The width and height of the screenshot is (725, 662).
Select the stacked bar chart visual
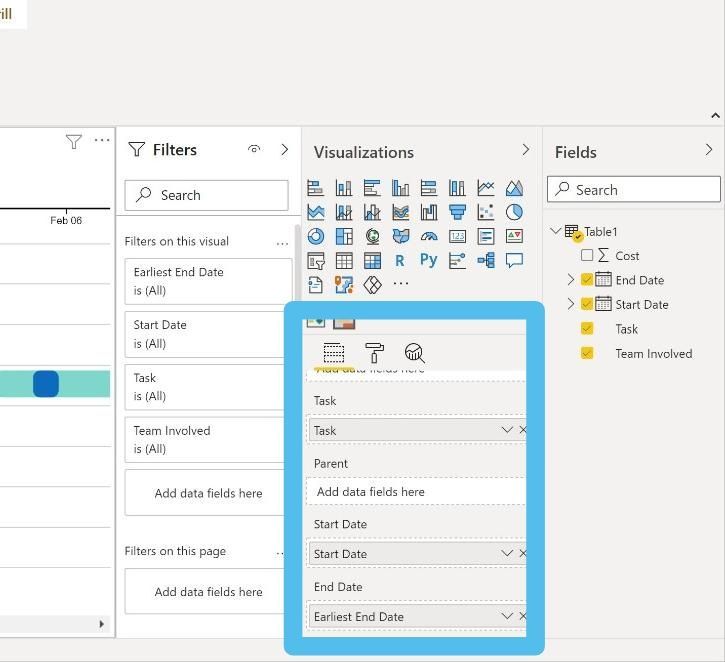(x=315, y=188)
